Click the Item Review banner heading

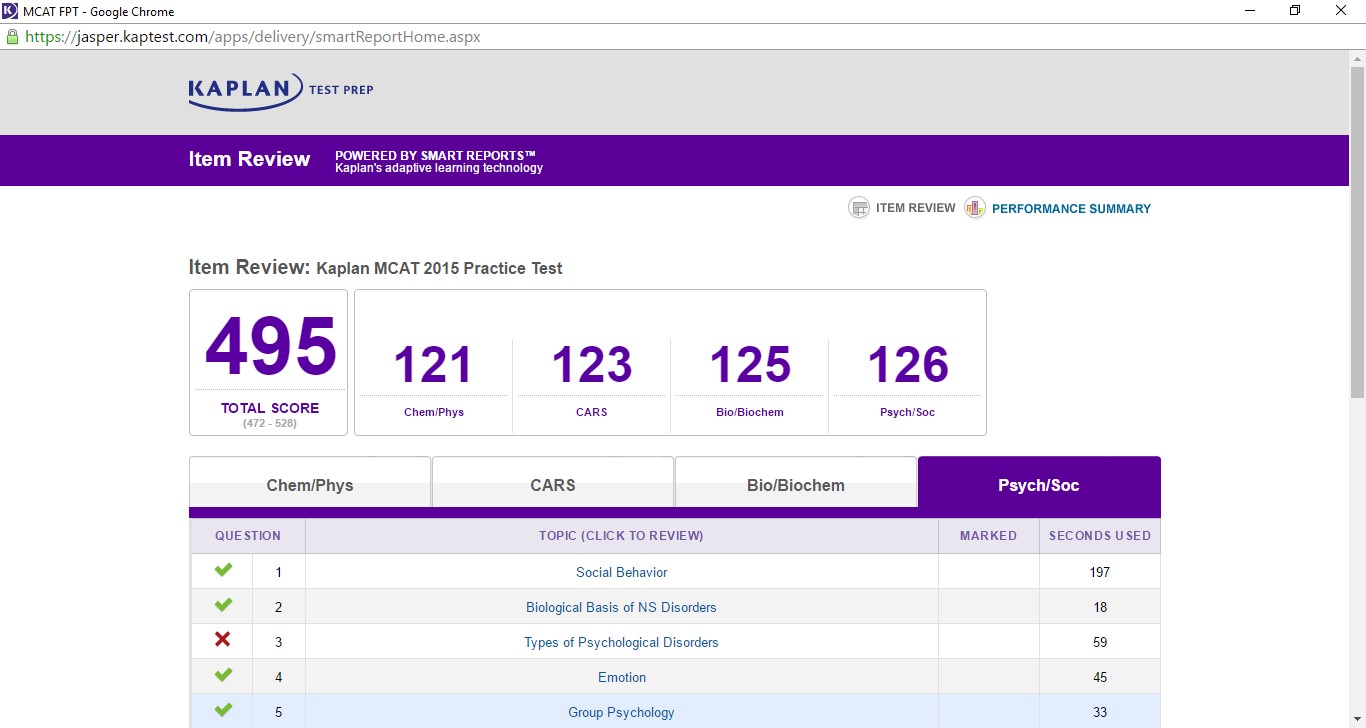[249, 159]
